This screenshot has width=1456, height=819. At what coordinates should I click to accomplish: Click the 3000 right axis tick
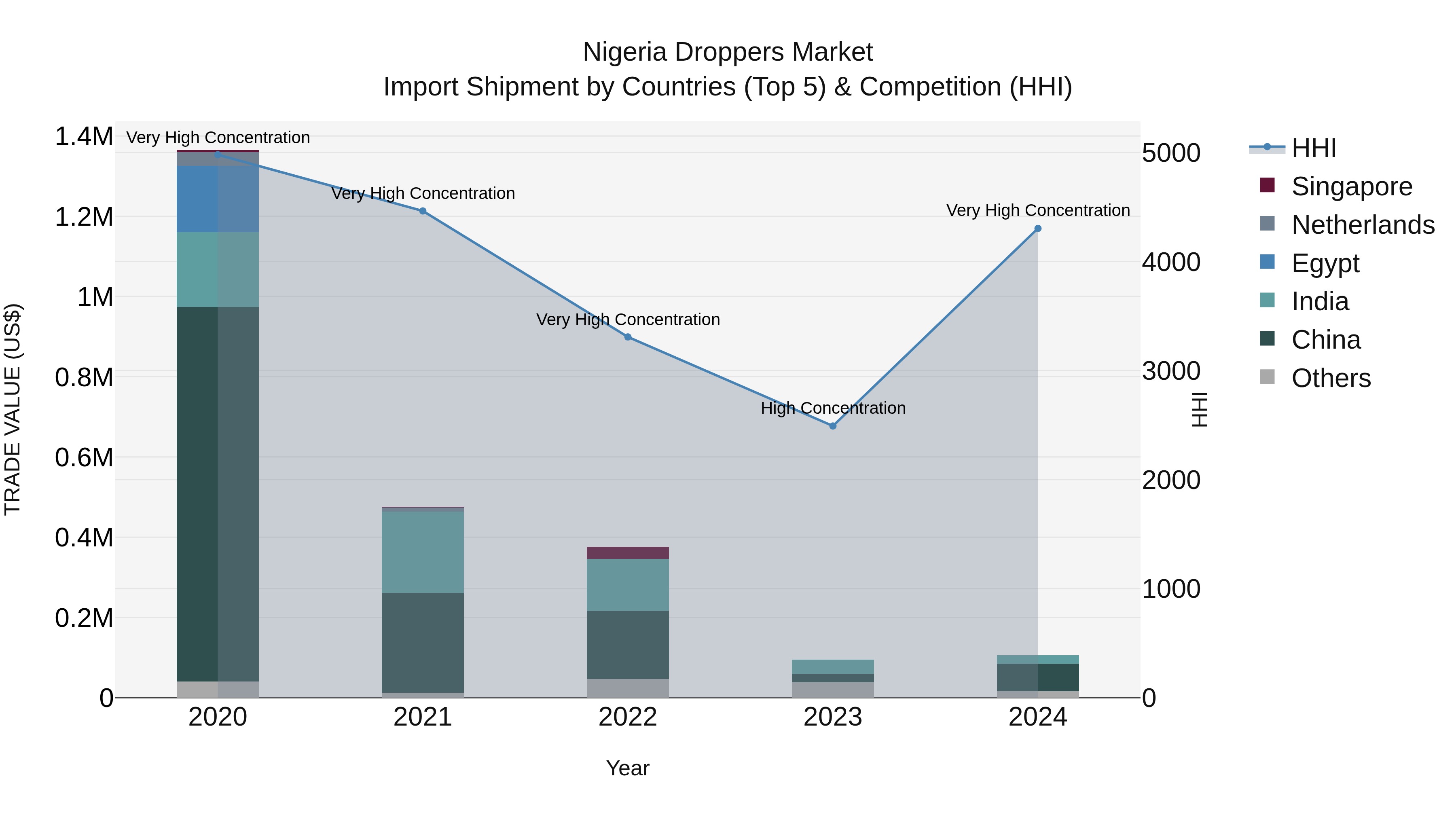pos(1171,371)
